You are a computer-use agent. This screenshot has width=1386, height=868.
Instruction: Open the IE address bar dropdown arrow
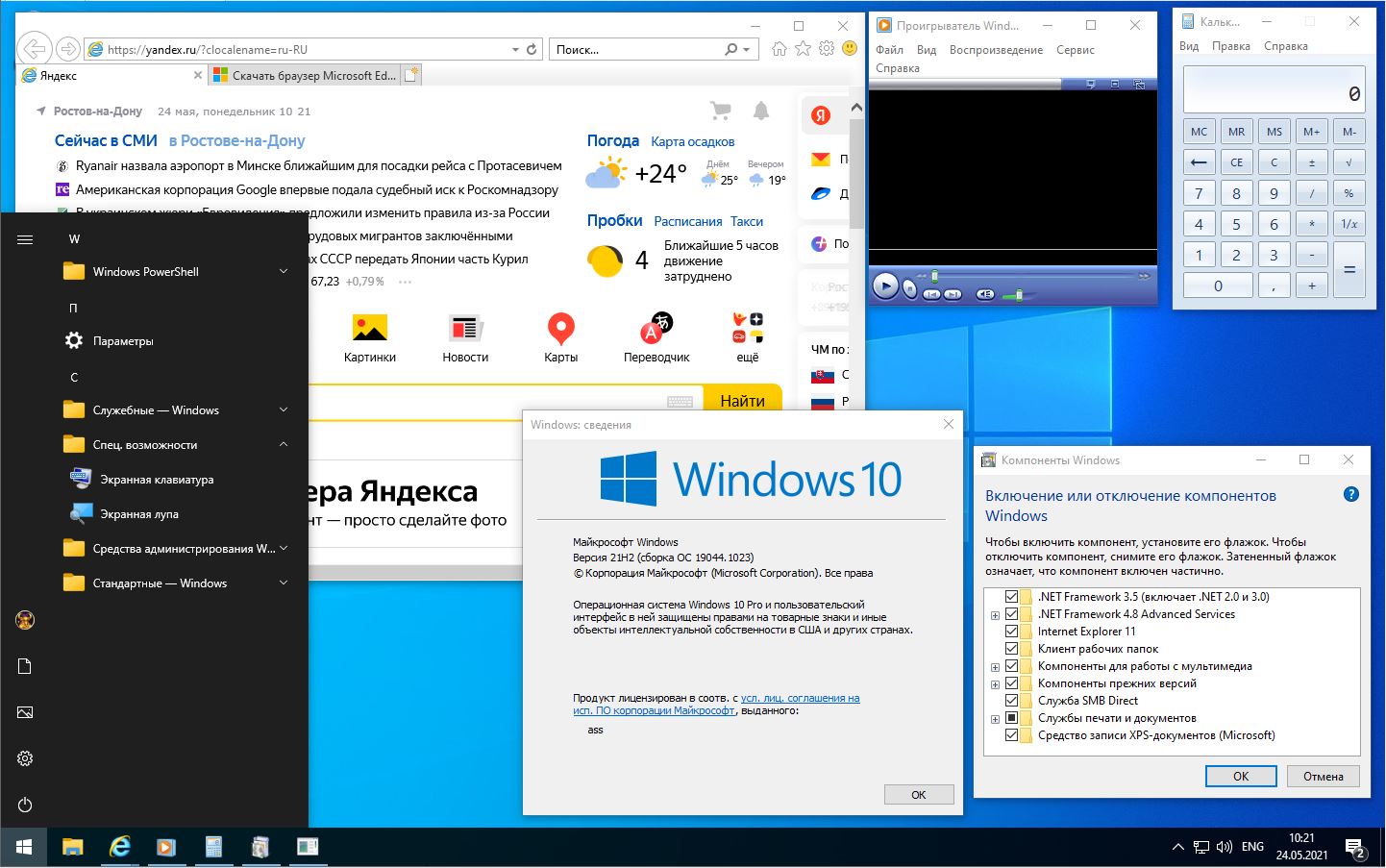point(515,49)
